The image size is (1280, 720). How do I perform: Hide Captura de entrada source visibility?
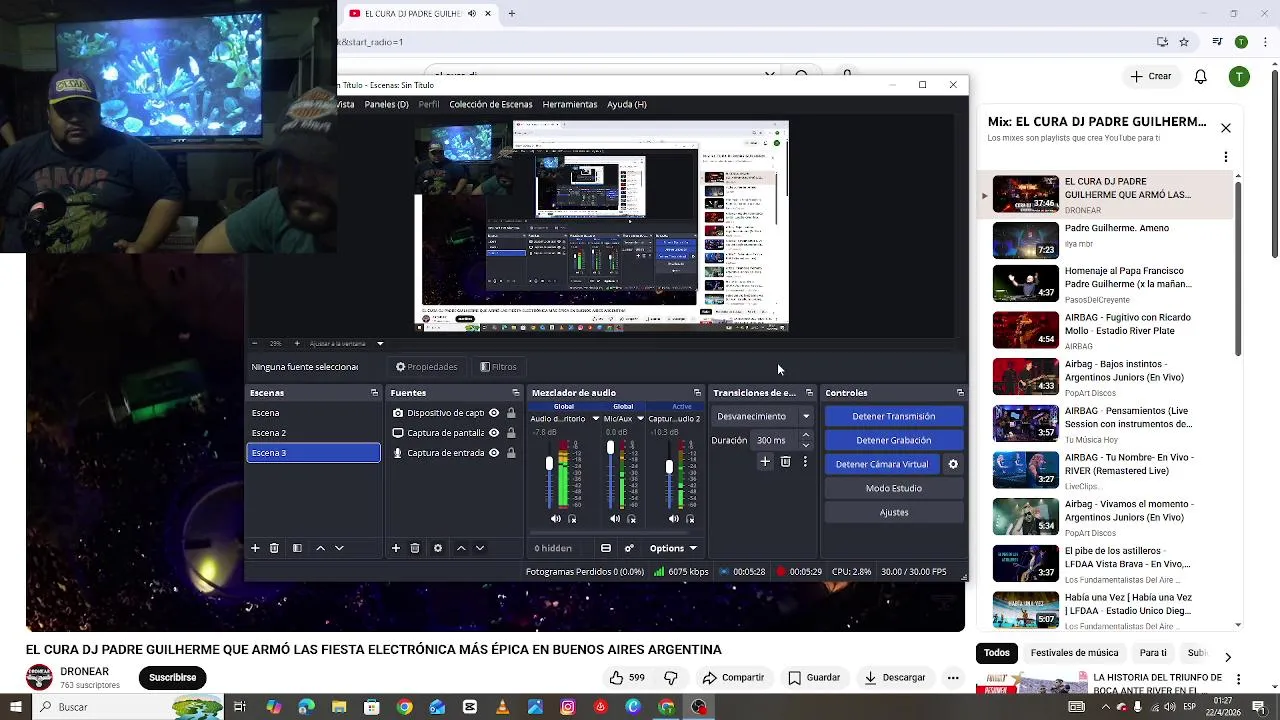[x=494, y=453]
